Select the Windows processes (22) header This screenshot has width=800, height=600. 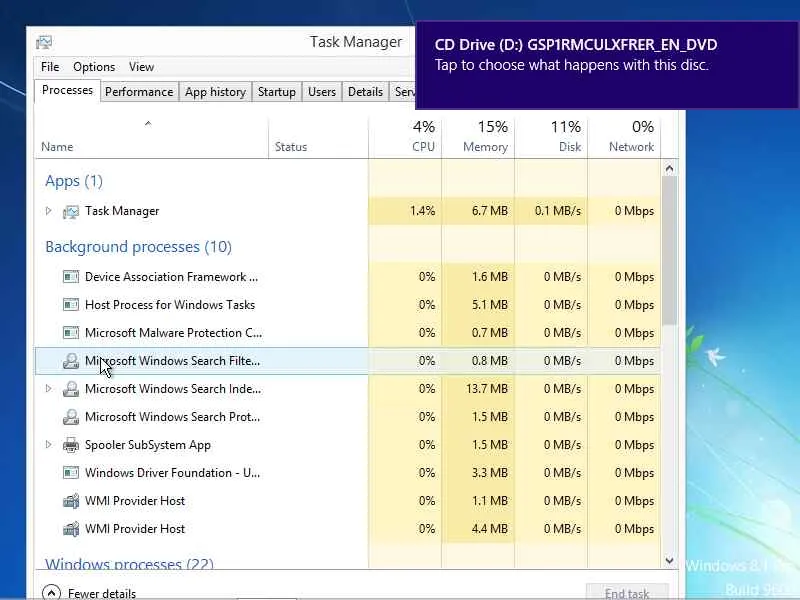(130, 563)
